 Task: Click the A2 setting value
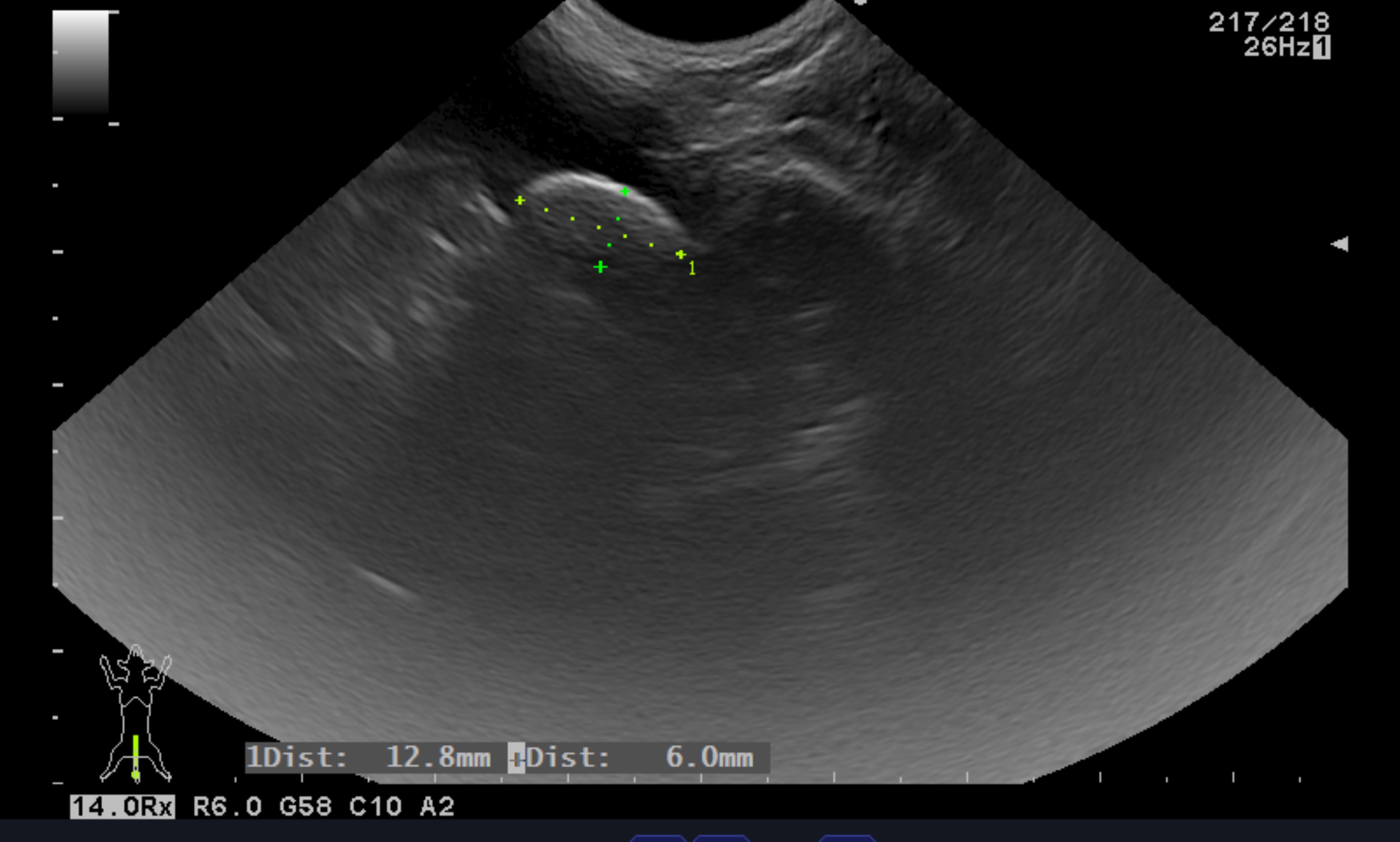click(x=437, y=806)
